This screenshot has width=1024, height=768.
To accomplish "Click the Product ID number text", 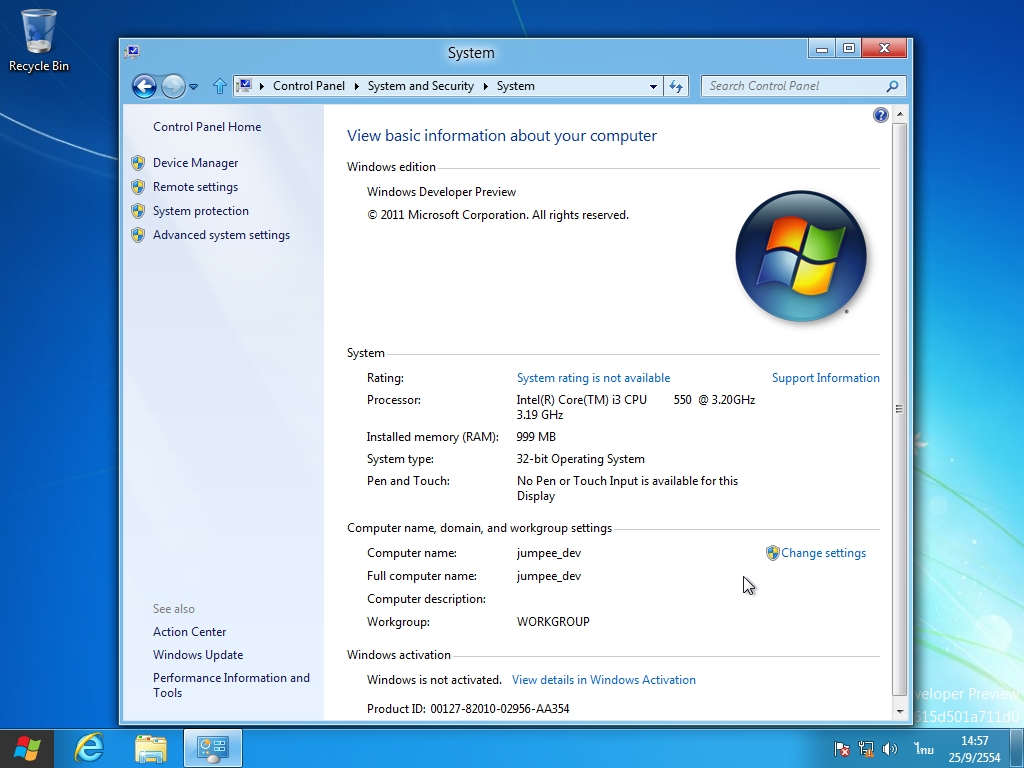I will click(x=500, y=709).
